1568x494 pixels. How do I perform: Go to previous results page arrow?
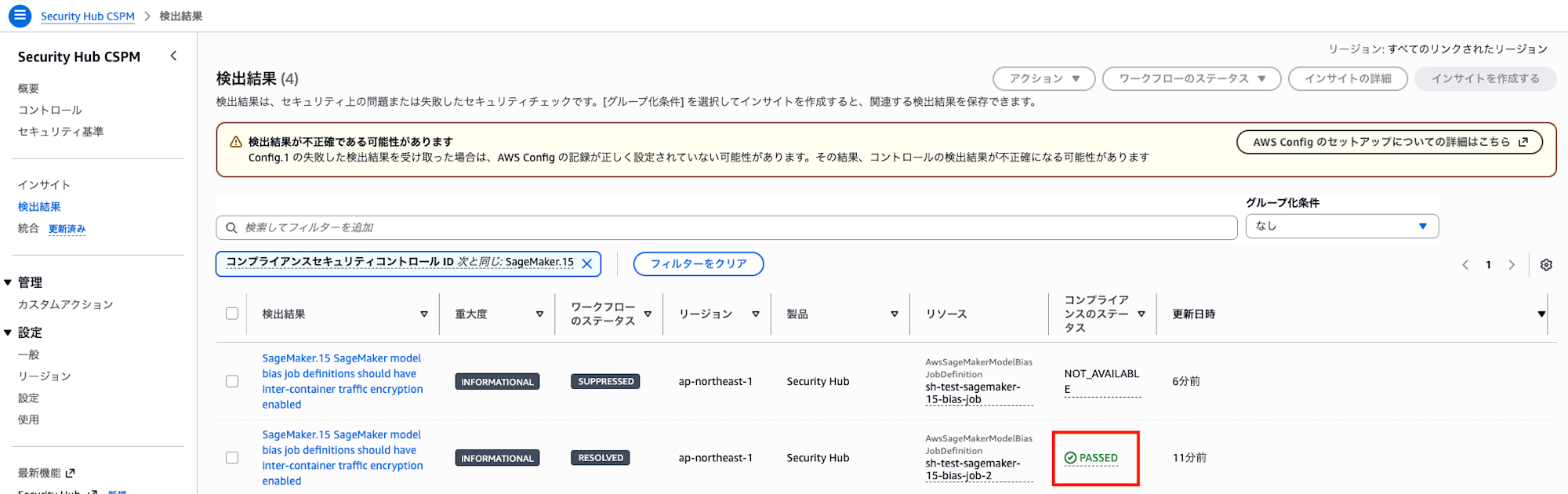click(1465, 265)
